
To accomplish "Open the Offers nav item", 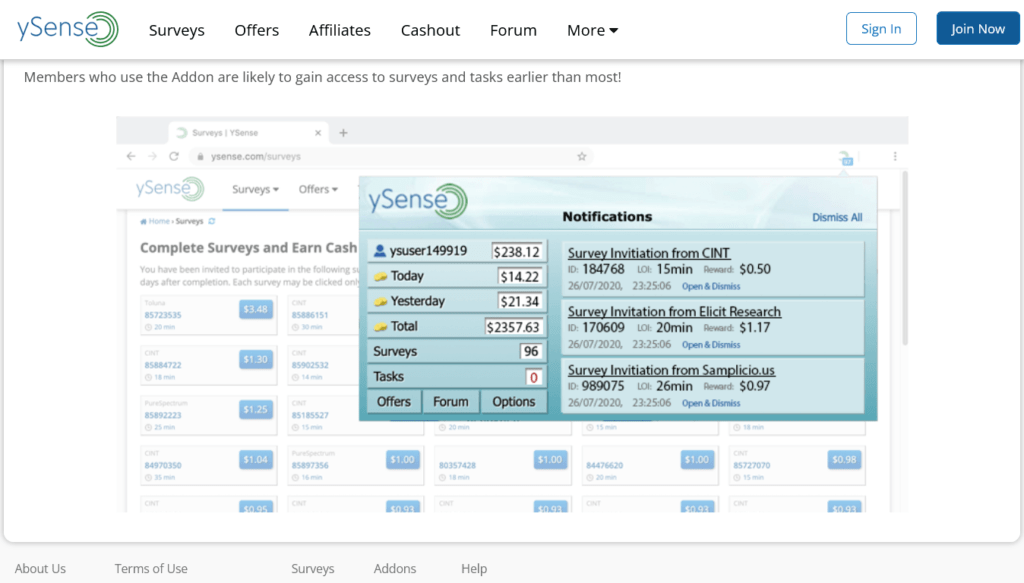I will [x=257, y=30].
